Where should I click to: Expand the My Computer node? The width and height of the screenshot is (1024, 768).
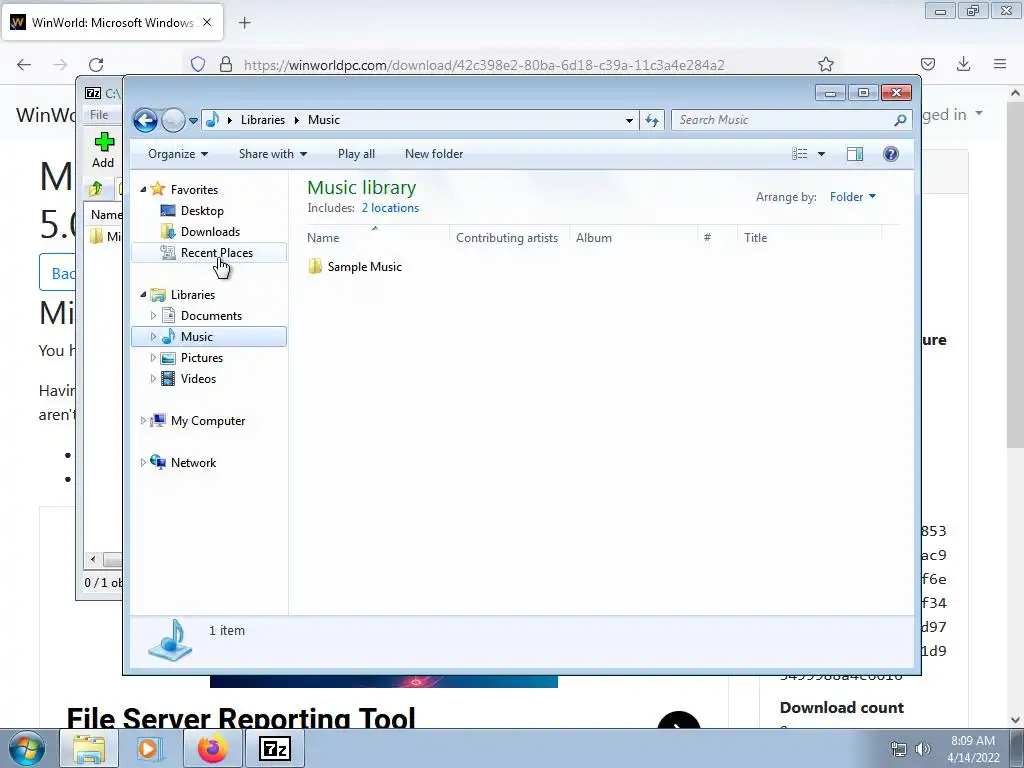143,421
